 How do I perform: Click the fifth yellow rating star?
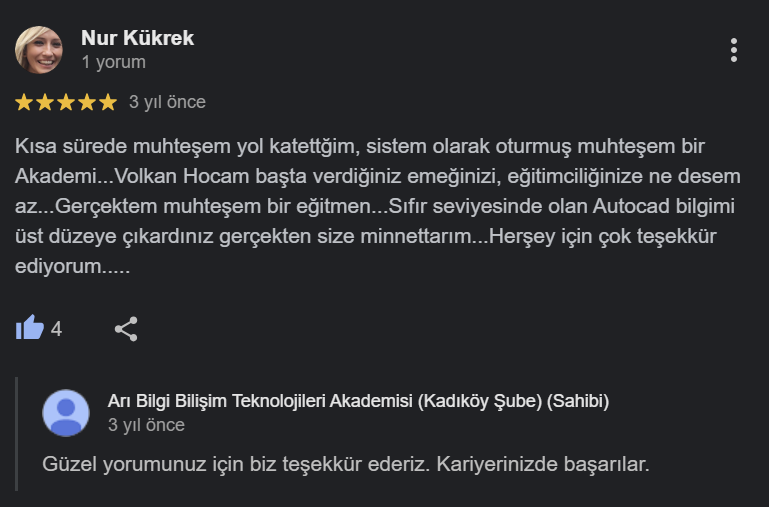pyautogui.click(x=108, y=102)
